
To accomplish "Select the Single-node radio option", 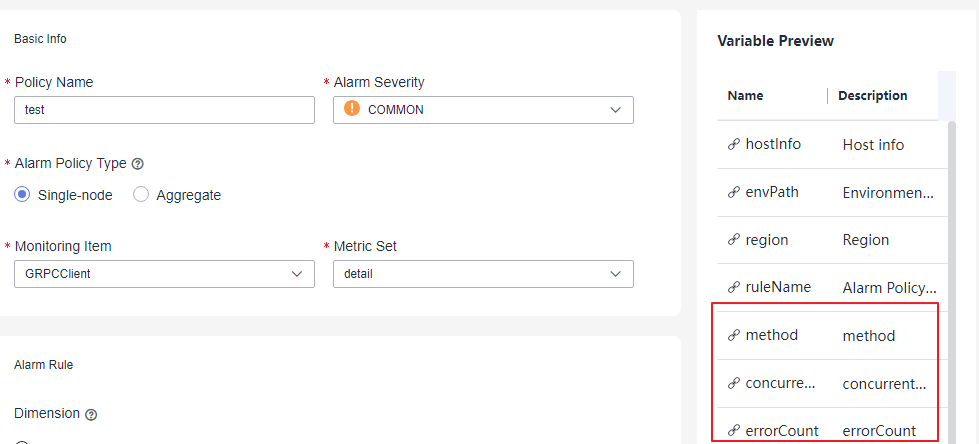I will click(22, 195).
